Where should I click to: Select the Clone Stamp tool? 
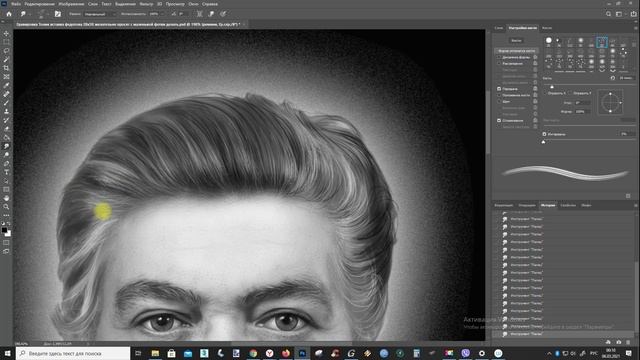(6, 111)
